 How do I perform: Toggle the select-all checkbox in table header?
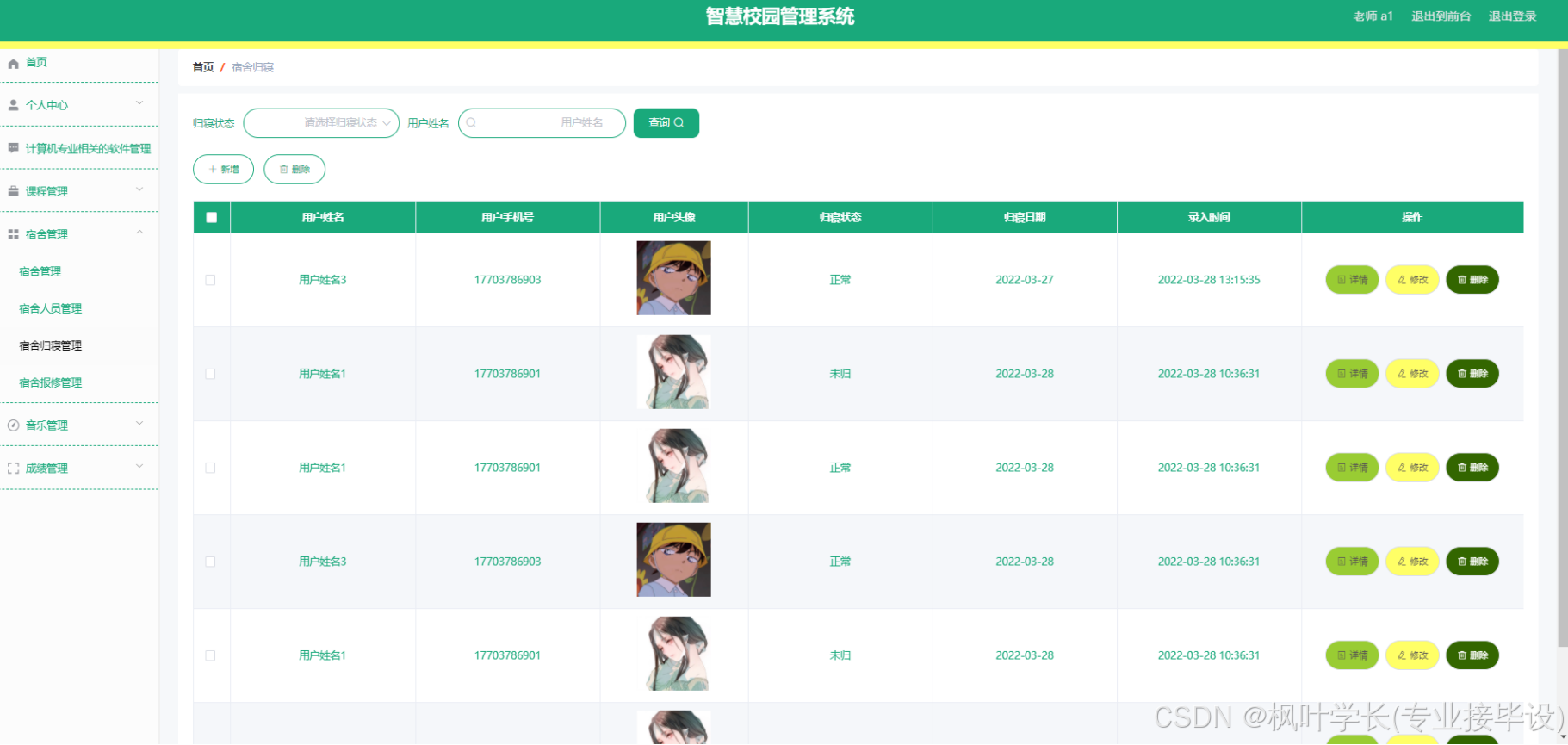click(x=212, y=218)
